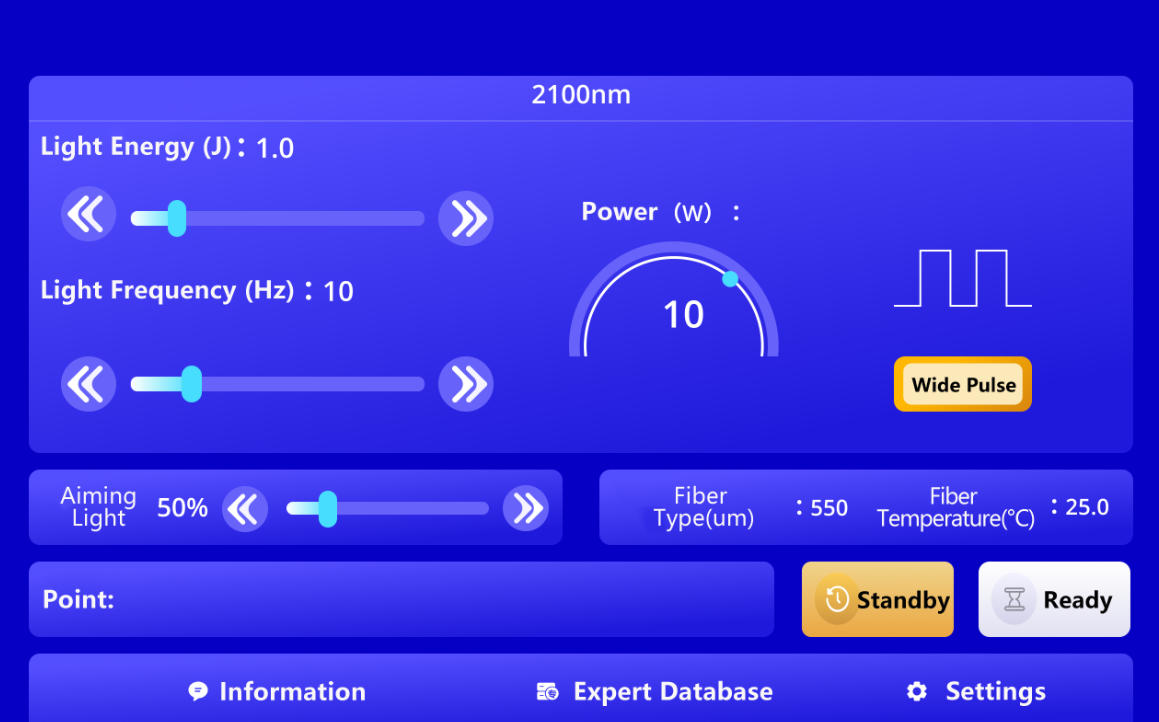Decrease Light Energy with left double-arrow

click(88, 217)
